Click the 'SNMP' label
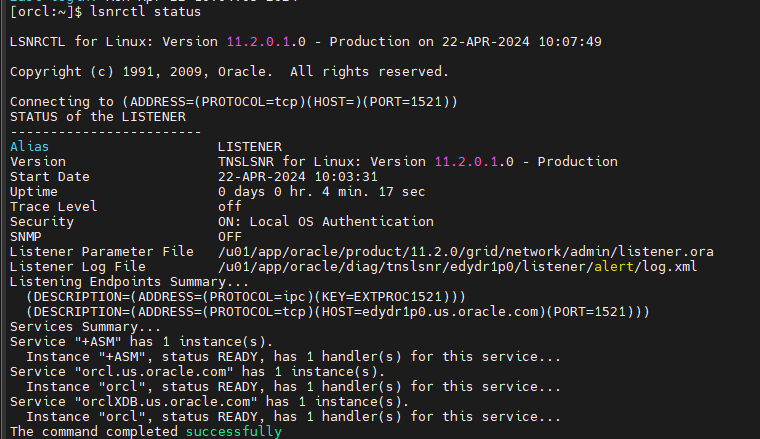760x439 pixels. pos(26,237)
